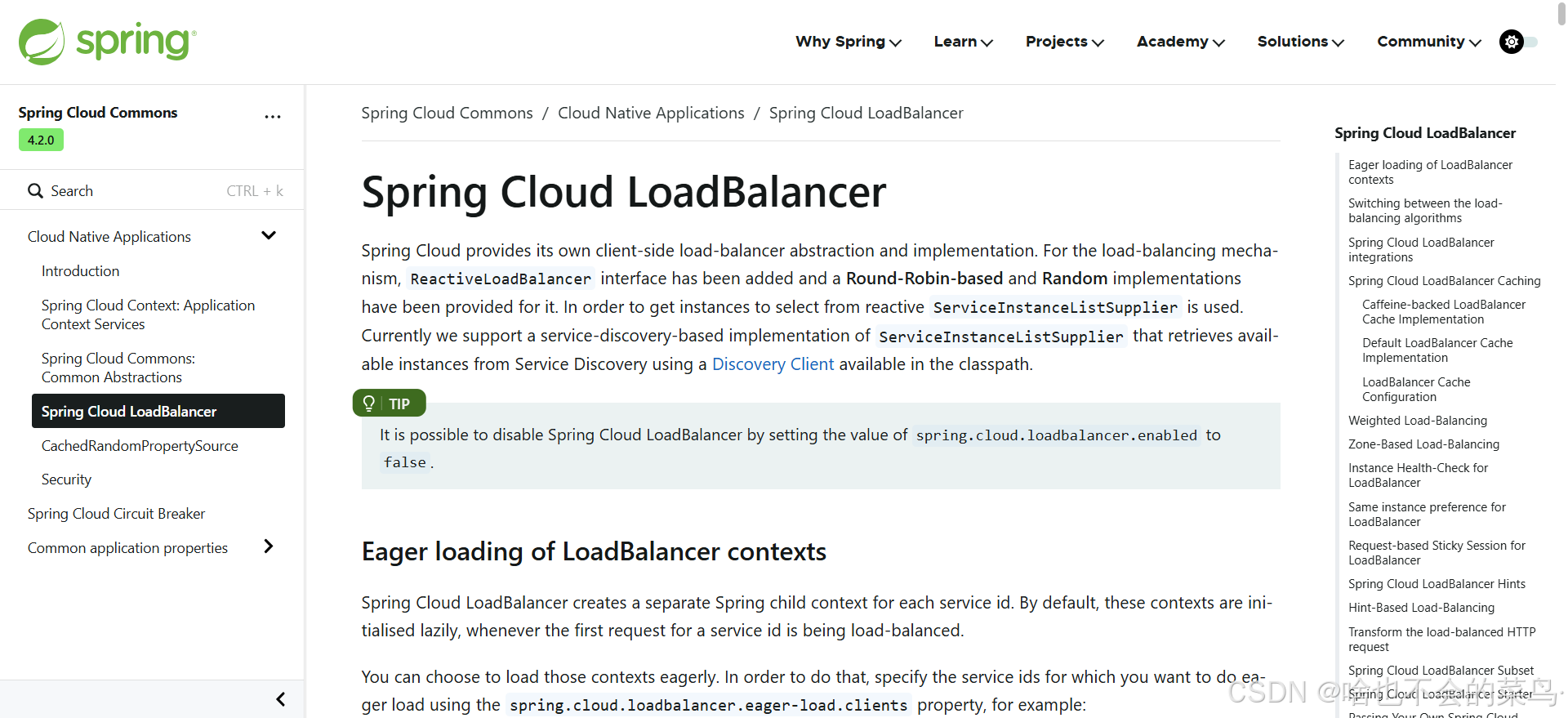Jump to Caffeine-backed LoadBalancer Cache Implementation
The height and width of the screenshot is (718, 1568).
click(1444, 312)
